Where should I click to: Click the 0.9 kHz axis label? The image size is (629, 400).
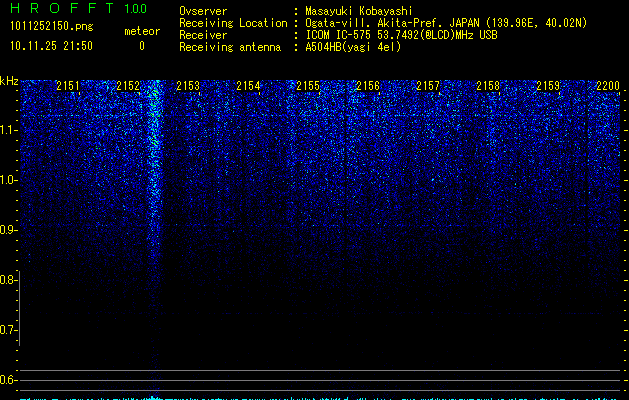pos(8,230)
